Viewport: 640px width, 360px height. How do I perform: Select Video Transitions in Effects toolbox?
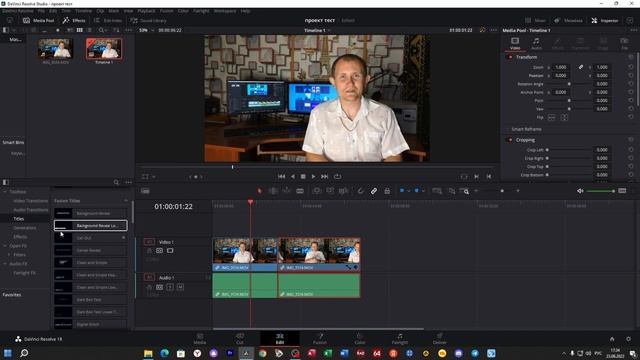[30, 201]
